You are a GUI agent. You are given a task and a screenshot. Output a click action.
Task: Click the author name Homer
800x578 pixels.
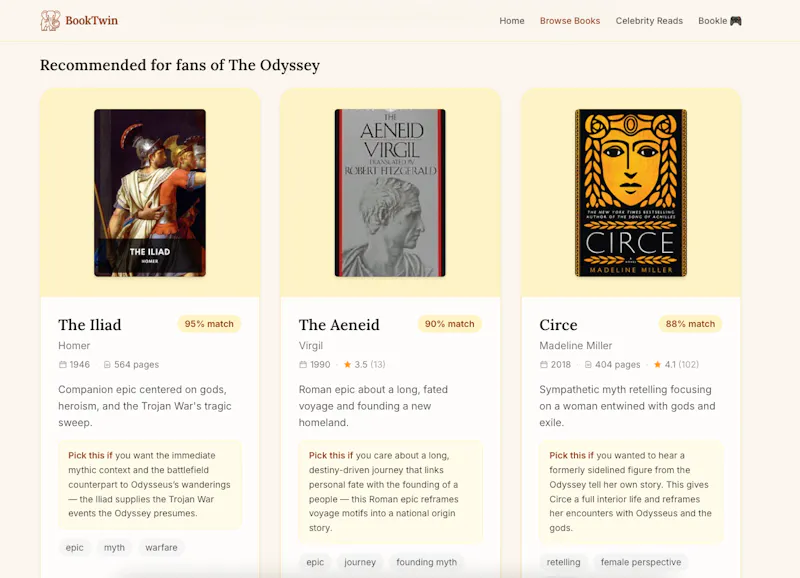pyautogui.click(x=74, y=346)
